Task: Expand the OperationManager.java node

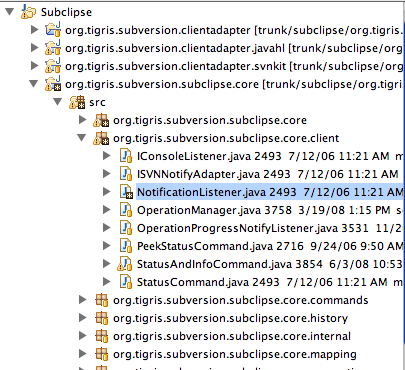Action: point(106,210)
